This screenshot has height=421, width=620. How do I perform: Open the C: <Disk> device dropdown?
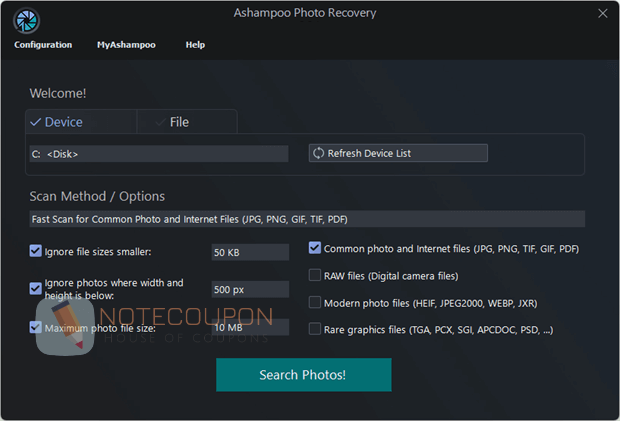click(159, 154)
